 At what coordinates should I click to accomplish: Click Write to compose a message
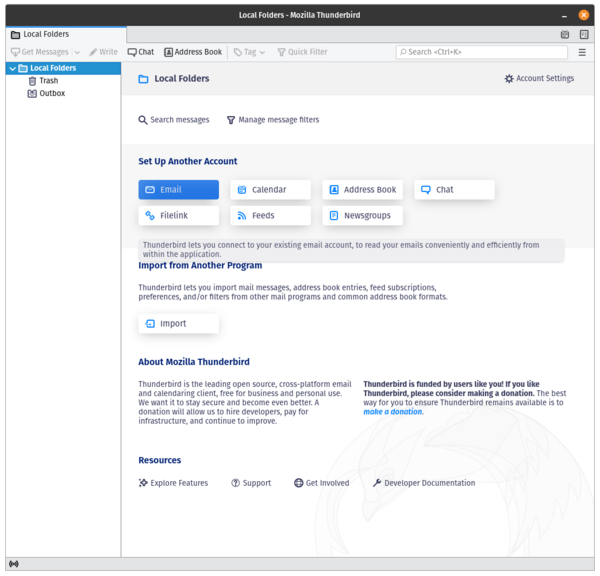click(x=104, y=52)
